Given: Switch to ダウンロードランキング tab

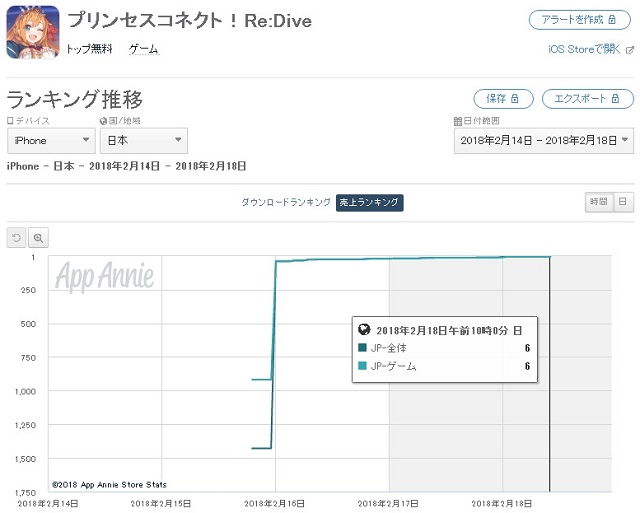Looking at the screenshot, I should point(285,202).
